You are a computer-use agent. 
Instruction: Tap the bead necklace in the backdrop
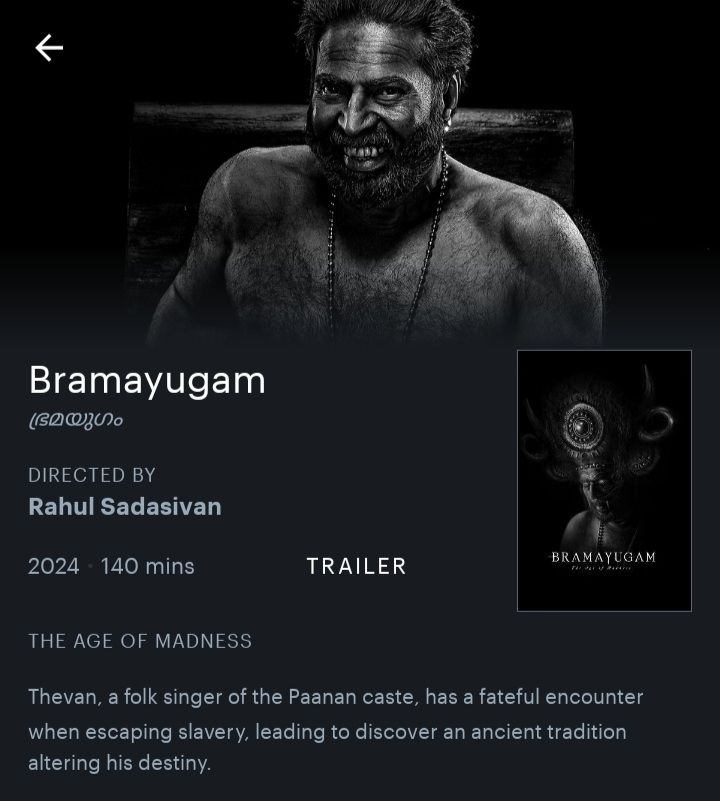tap(388, 245)
